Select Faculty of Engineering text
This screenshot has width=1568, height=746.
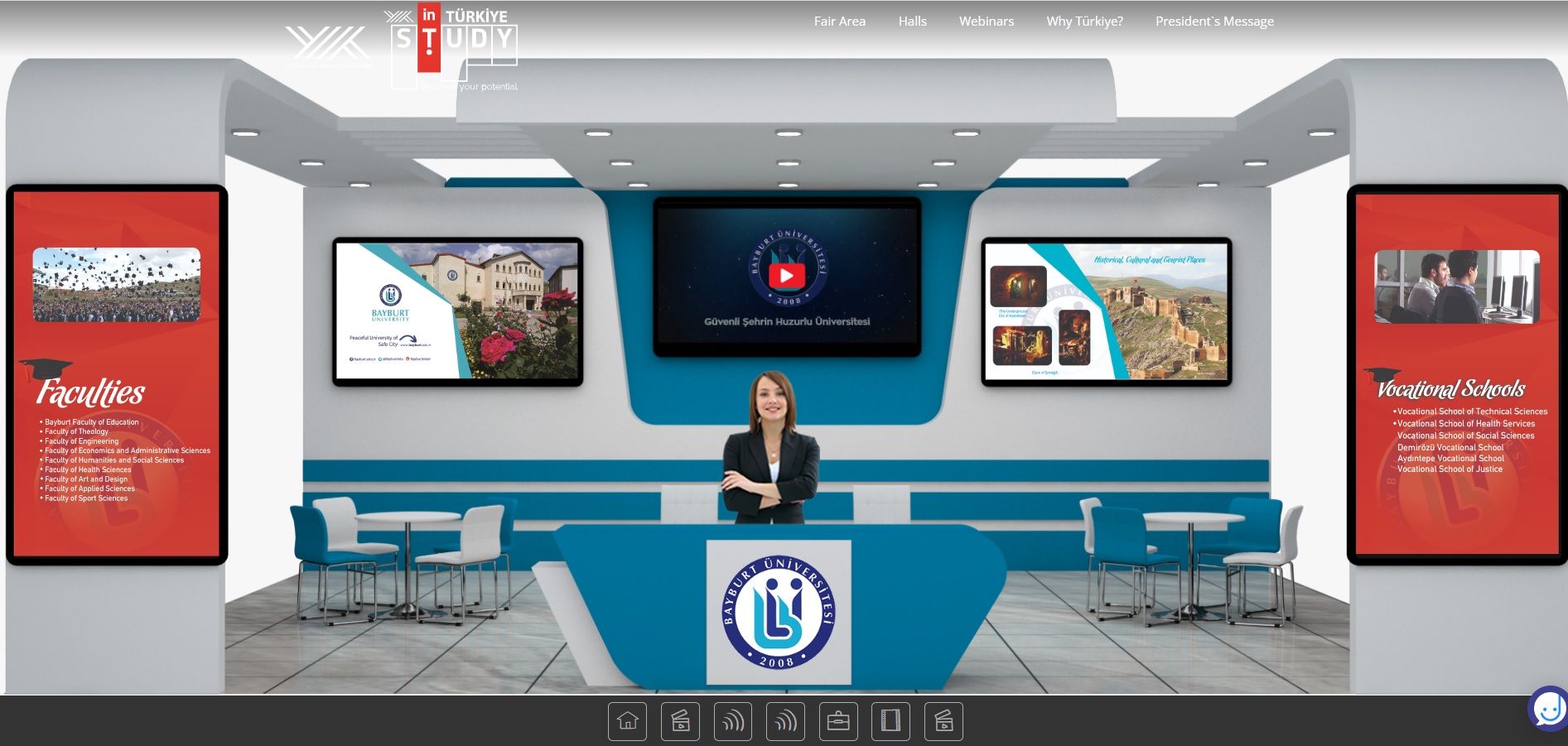pyautogui.click(x=81, y=441)
